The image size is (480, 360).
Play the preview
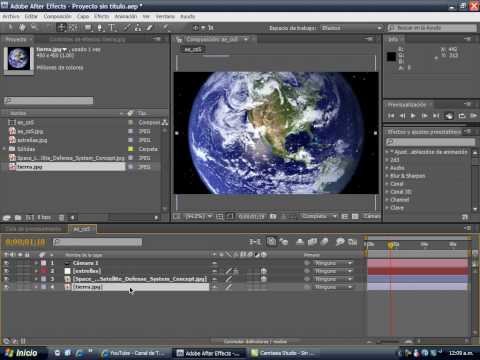(x=413, y=116)
